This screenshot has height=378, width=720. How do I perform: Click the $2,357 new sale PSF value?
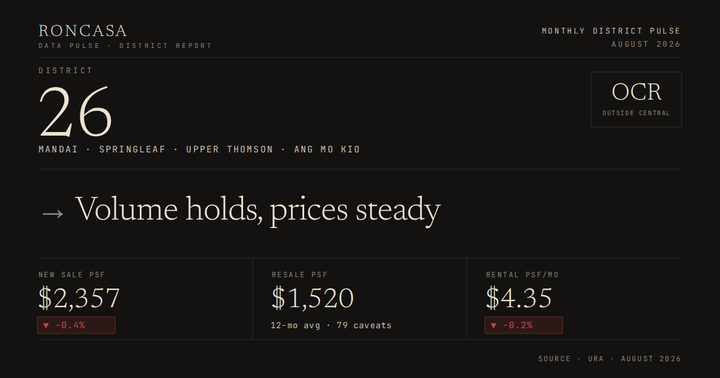[x=79, y=298]
